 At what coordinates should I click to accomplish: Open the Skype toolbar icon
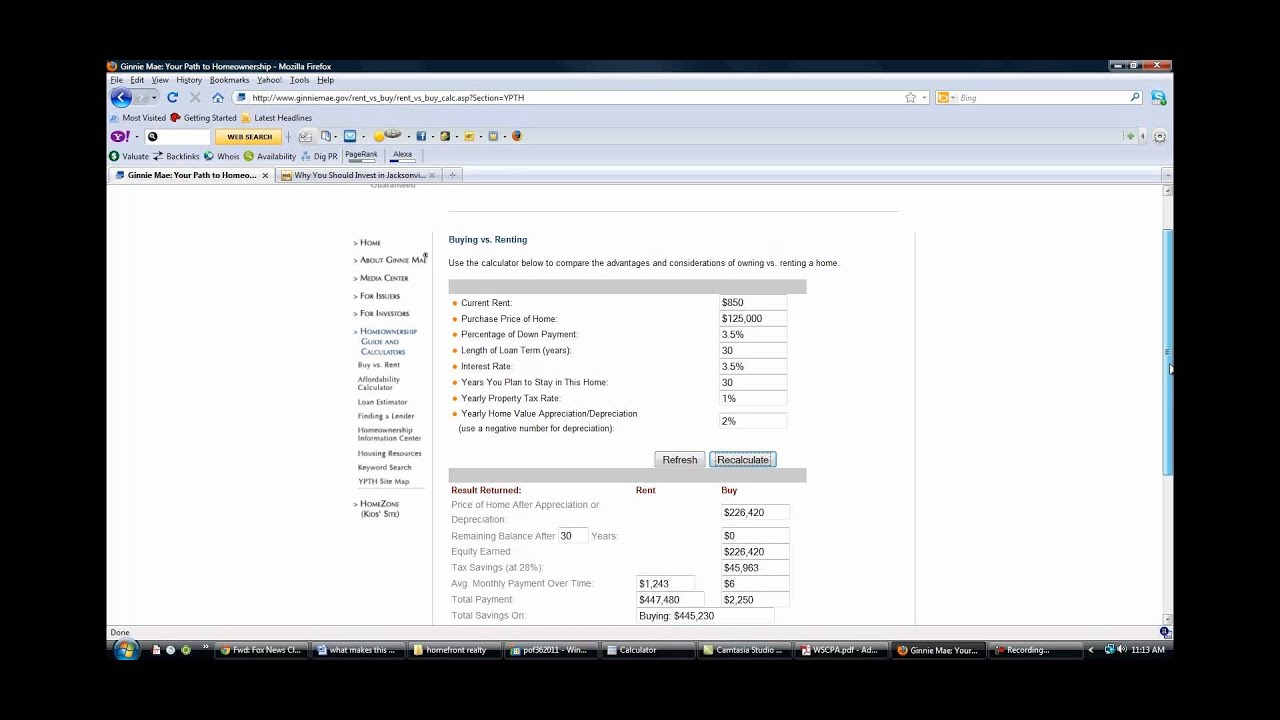click(1158, 97)
